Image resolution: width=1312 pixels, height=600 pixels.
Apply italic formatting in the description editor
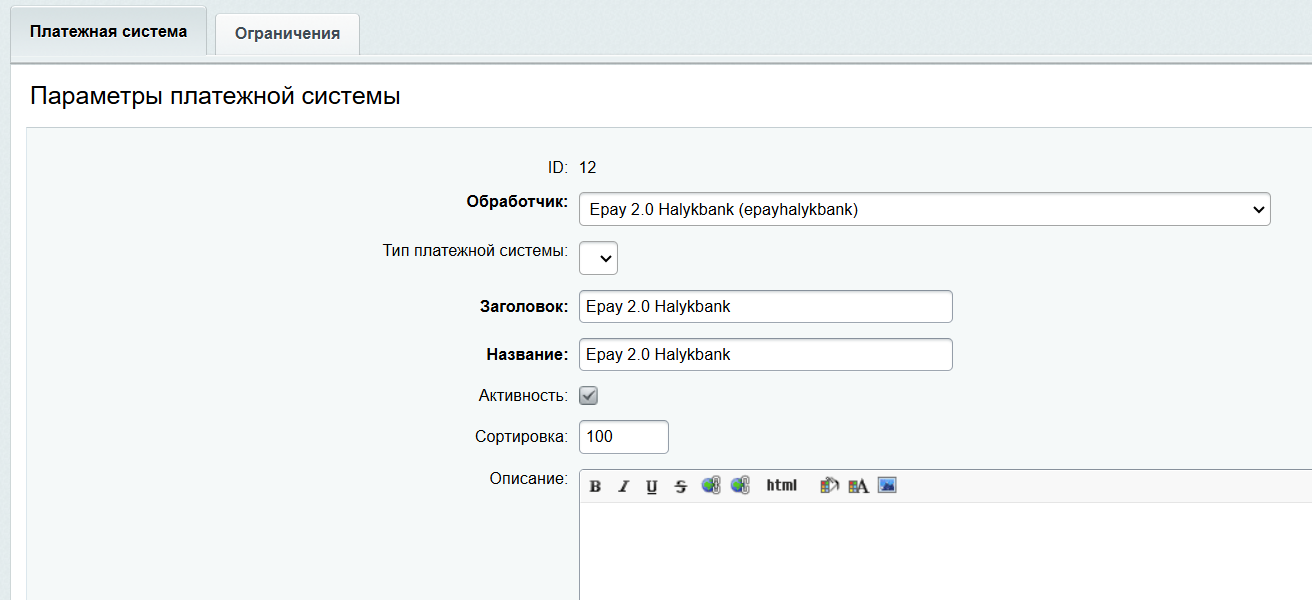623,486
